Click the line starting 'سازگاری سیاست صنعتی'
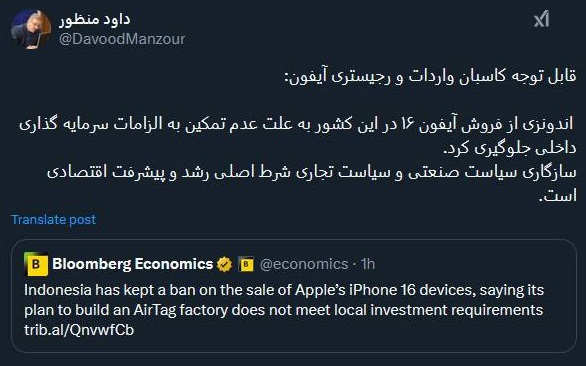 [312, 173]
